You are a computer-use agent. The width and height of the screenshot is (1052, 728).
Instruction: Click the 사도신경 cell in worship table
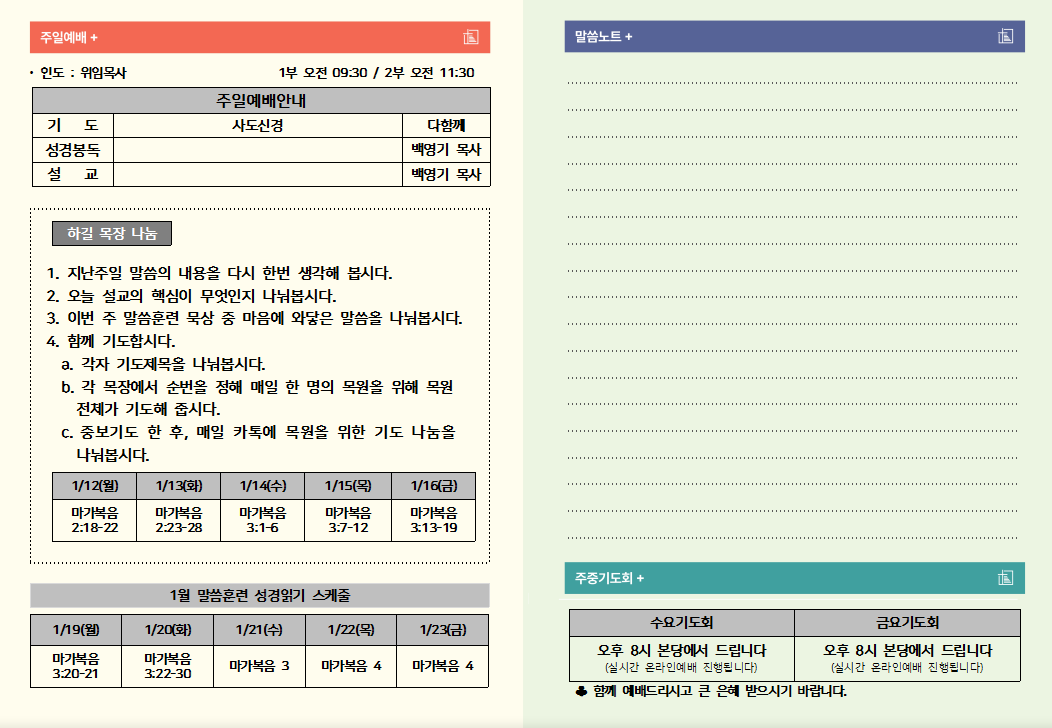coord(257,125)
